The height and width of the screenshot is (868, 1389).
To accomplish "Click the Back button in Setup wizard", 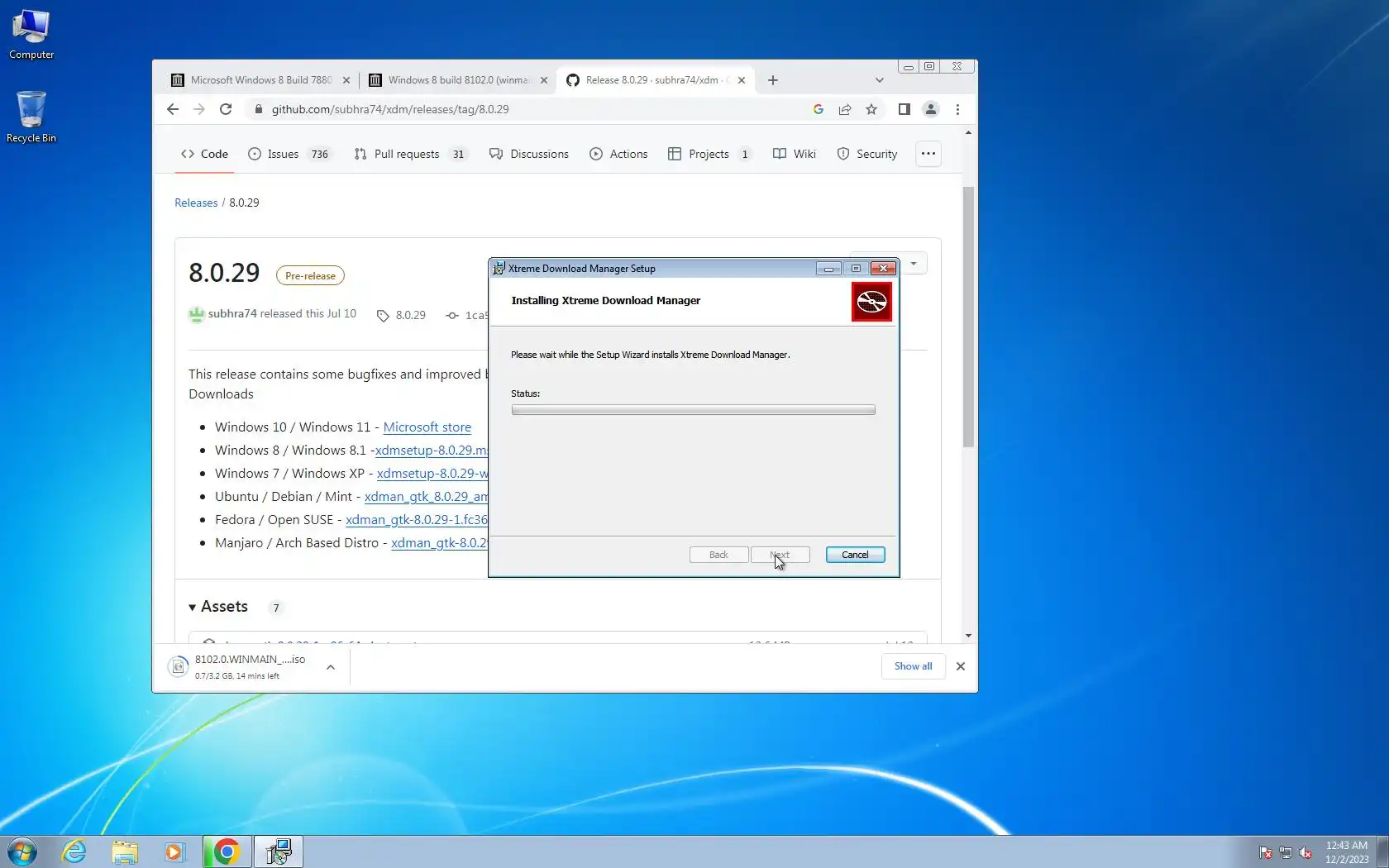I will pyautogui.click(x=719, y=555).
